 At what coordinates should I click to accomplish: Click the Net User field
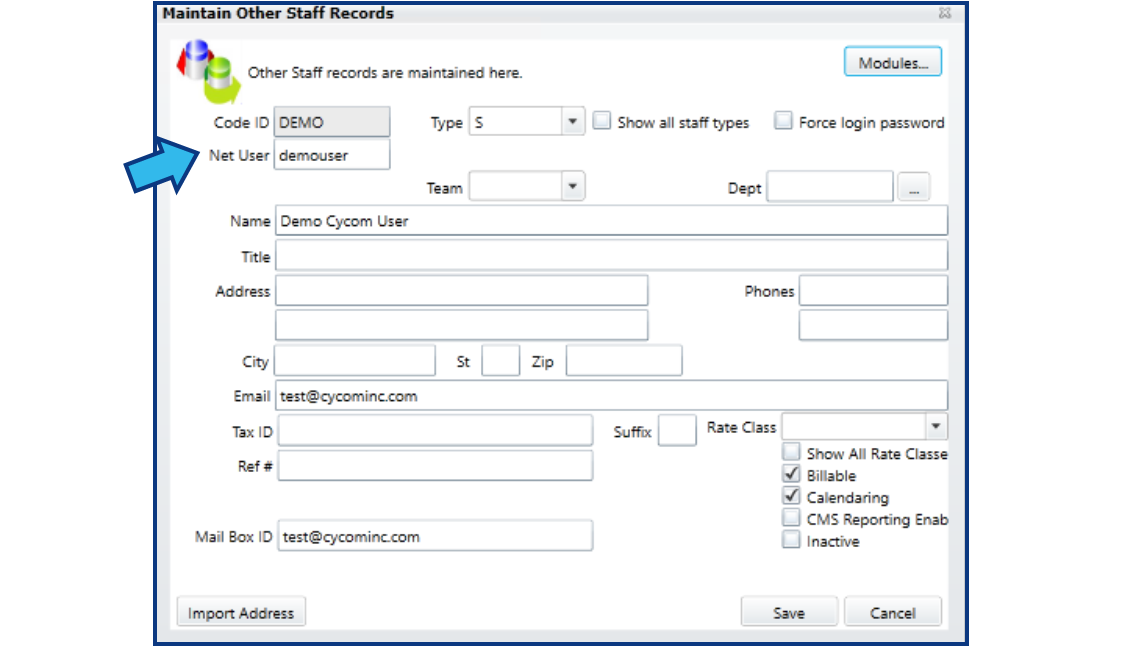332,155
